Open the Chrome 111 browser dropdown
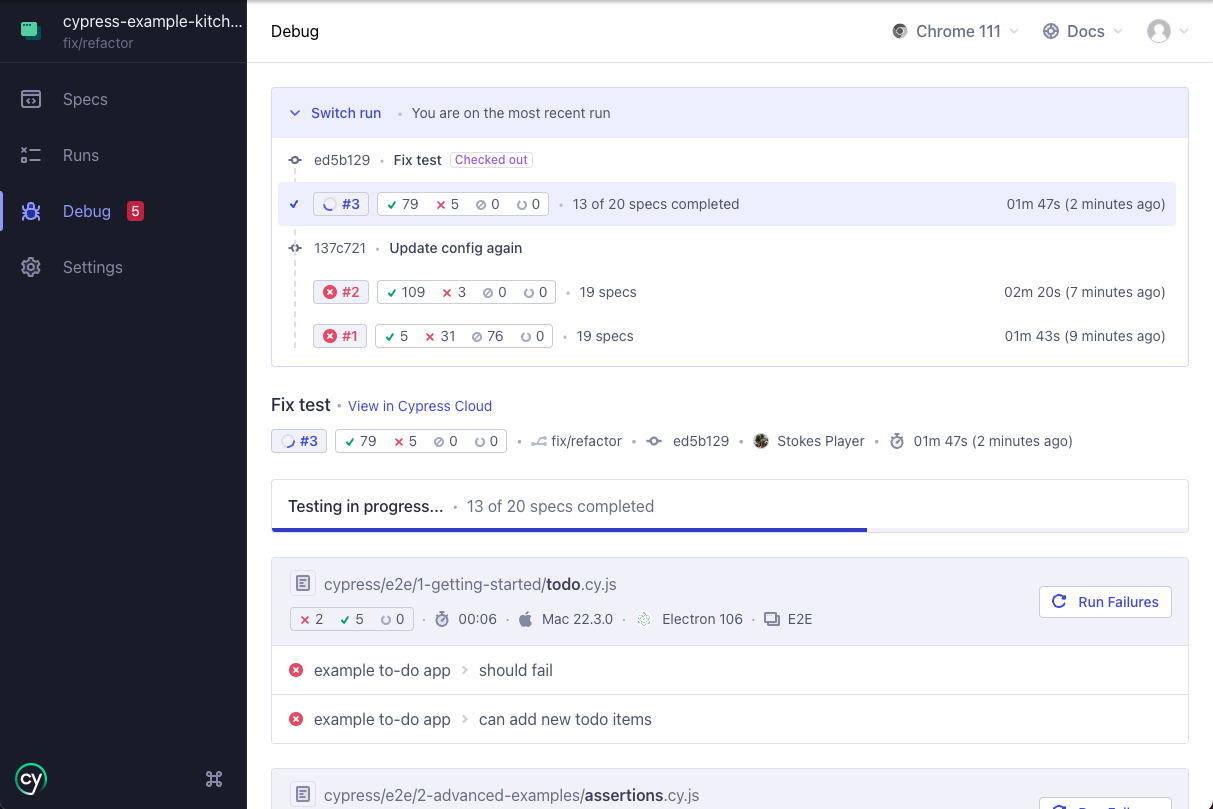1213x809 pixels. [954, 31]
